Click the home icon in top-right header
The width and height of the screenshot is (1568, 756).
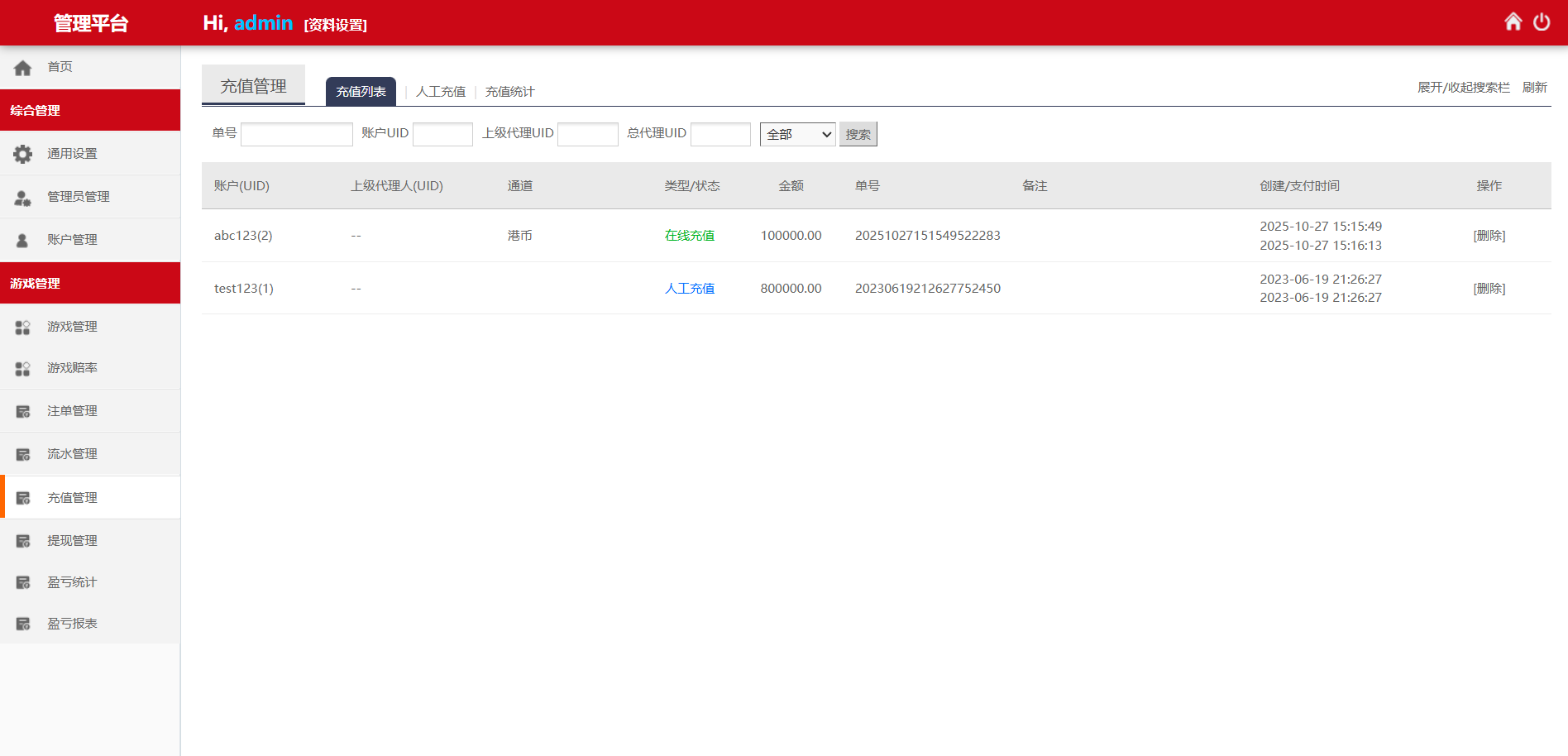point(1513,22)
